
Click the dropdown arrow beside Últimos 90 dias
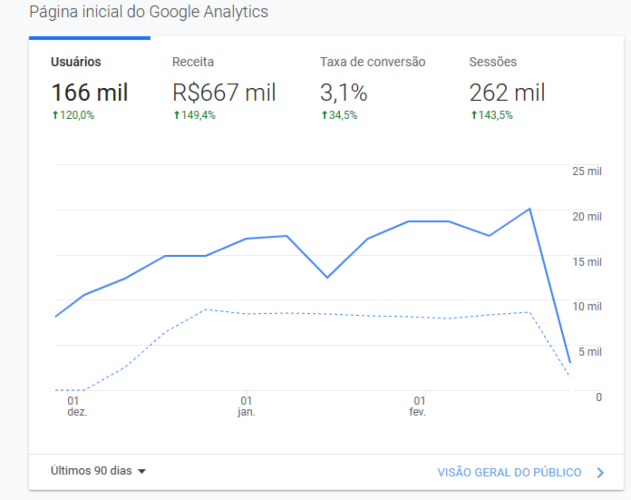141,471
